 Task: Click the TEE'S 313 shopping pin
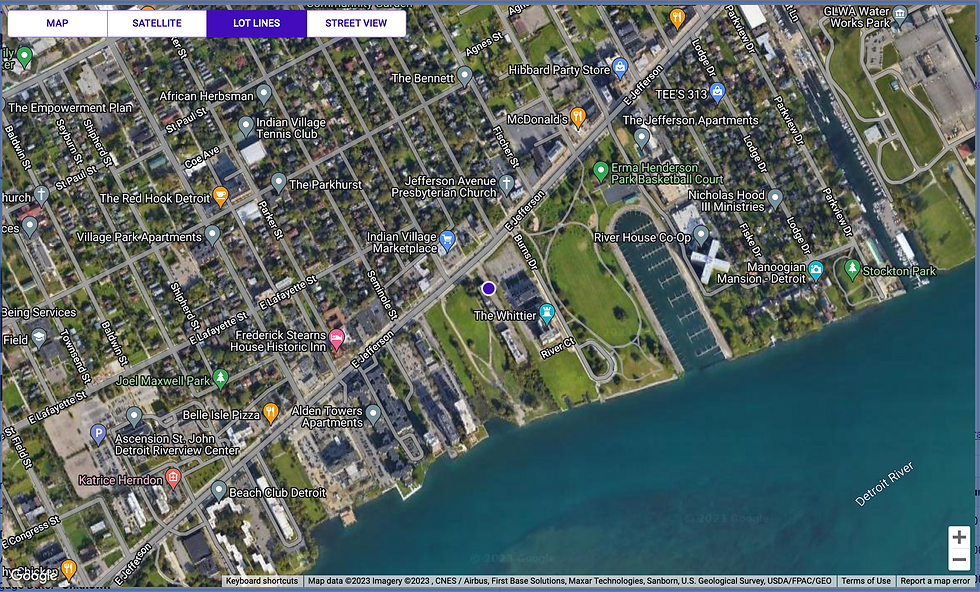tap(718, 93)
